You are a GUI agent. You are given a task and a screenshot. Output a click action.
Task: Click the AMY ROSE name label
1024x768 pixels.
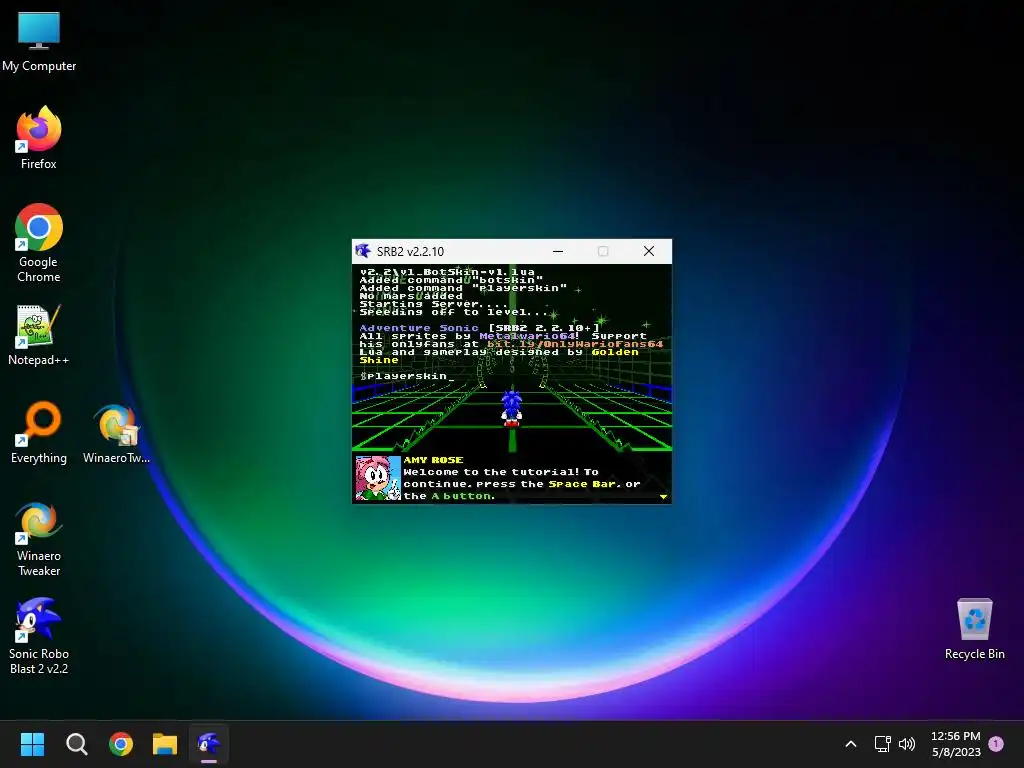coord(434,460)
